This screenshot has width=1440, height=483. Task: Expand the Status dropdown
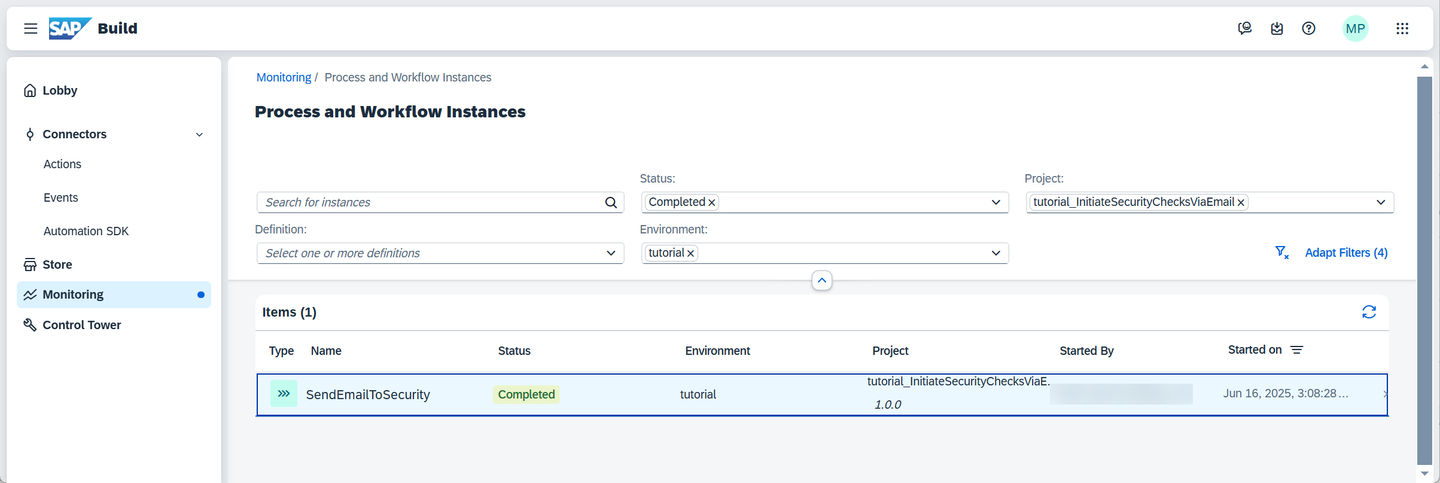[x=996, y=202]
